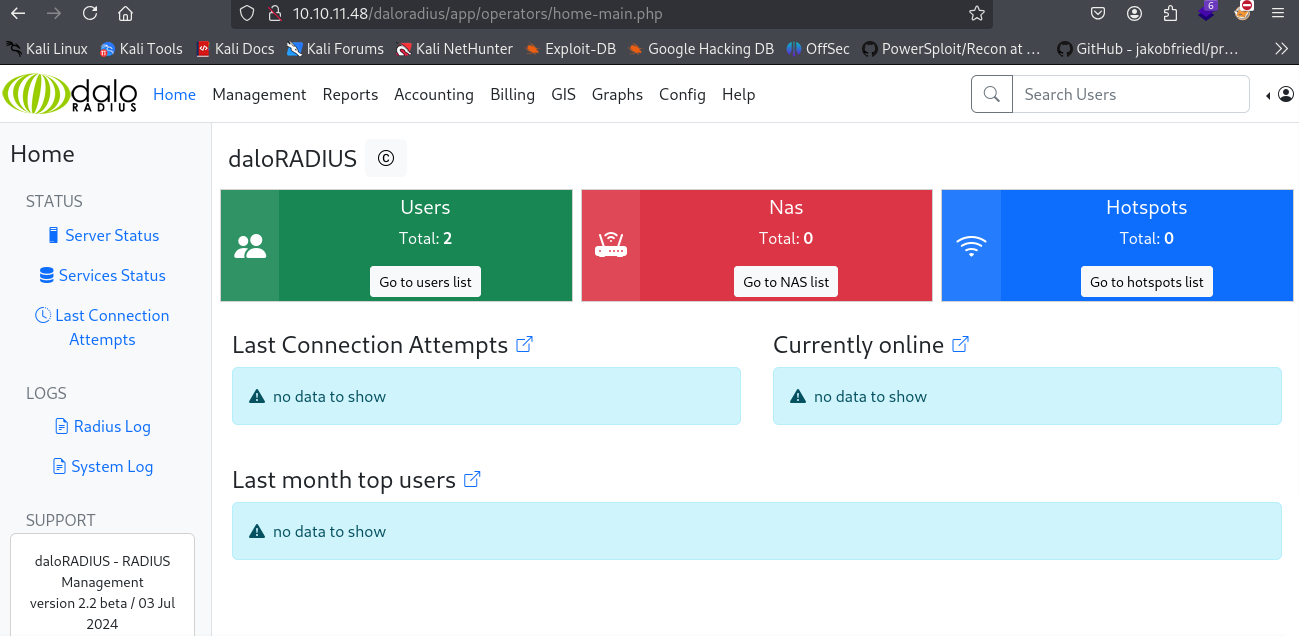Open the OffSec bookmark

817,48
